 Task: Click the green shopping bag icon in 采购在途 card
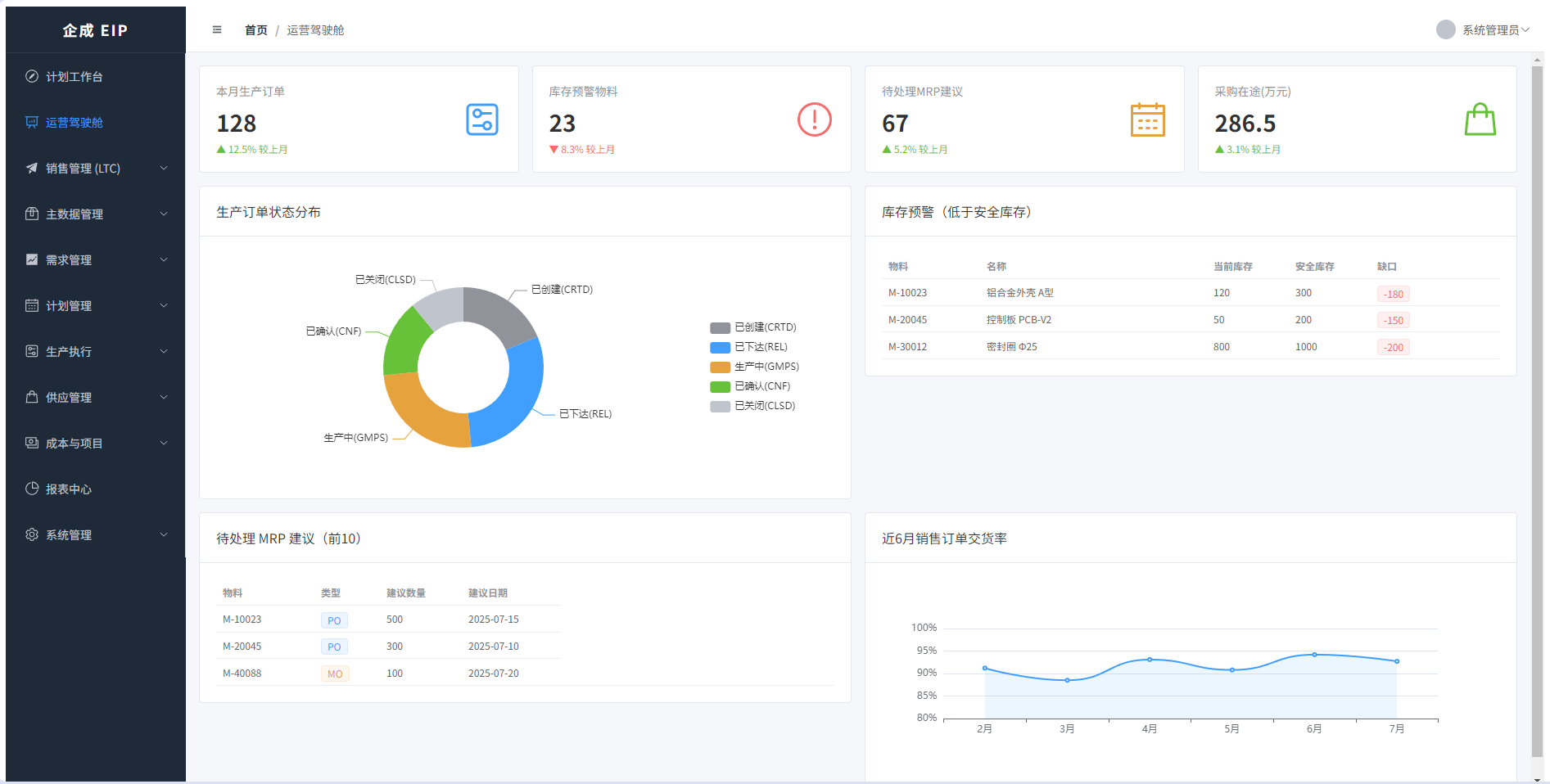coord(1480,119)
